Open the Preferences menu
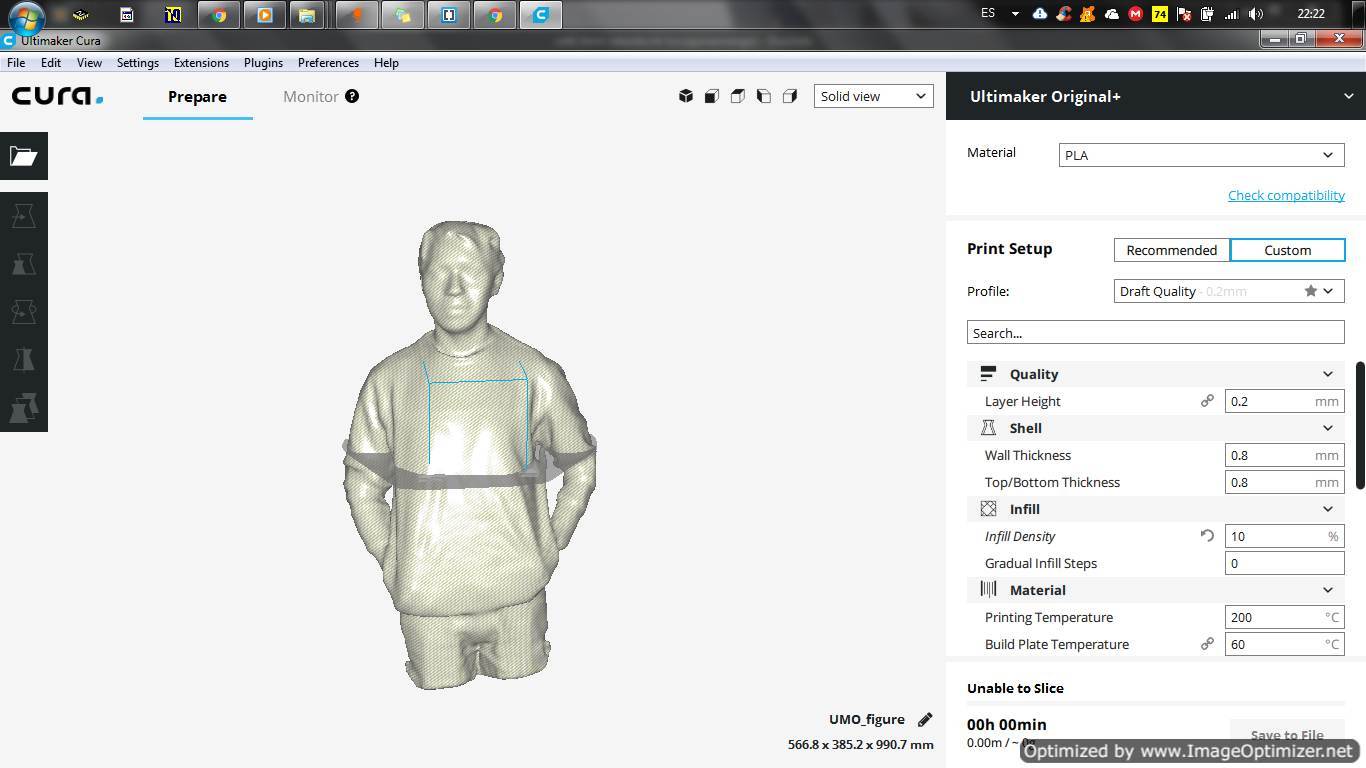This screenshot has width=1366, height=768. pos(328,62)
